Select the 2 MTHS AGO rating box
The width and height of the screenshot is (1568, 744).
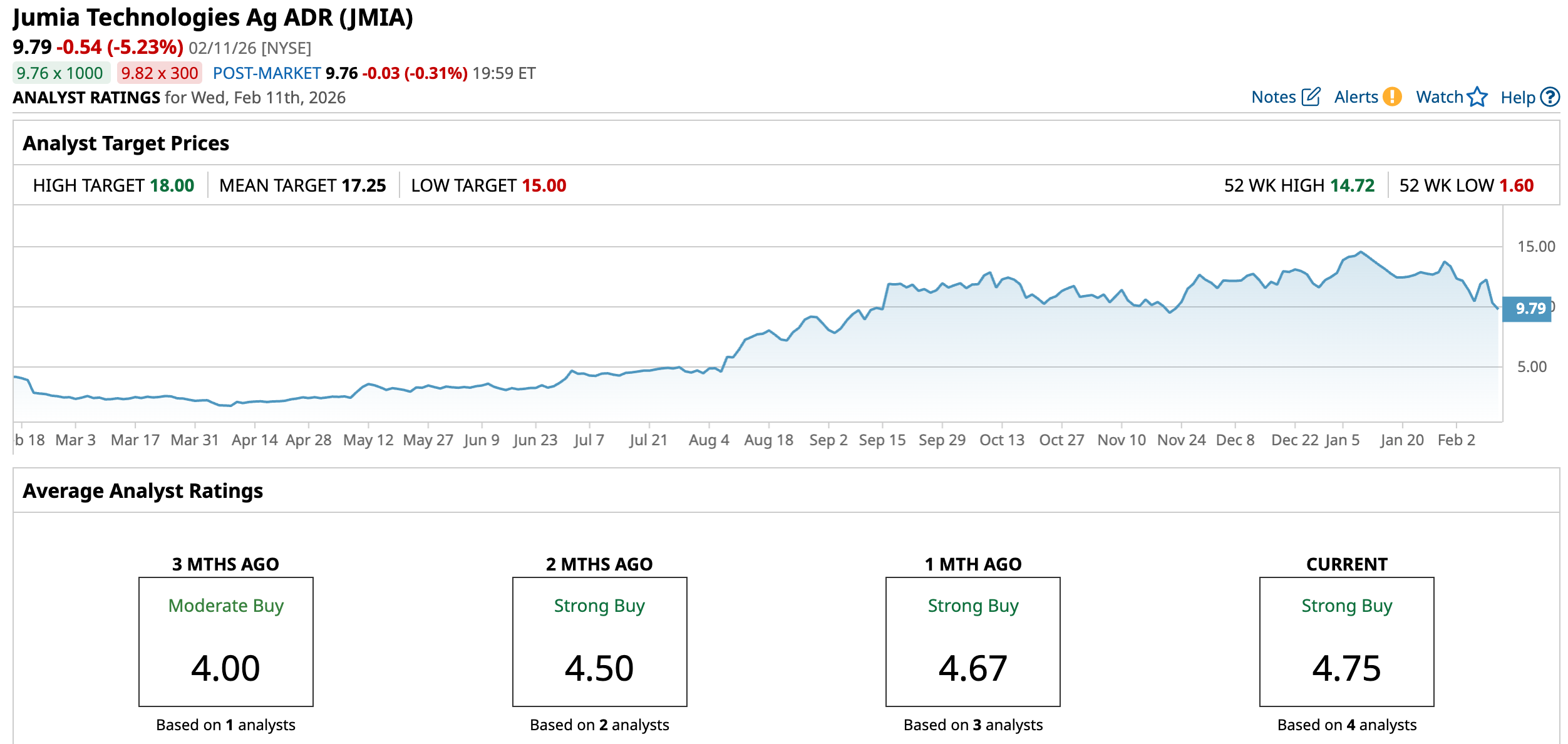[599, 641]
